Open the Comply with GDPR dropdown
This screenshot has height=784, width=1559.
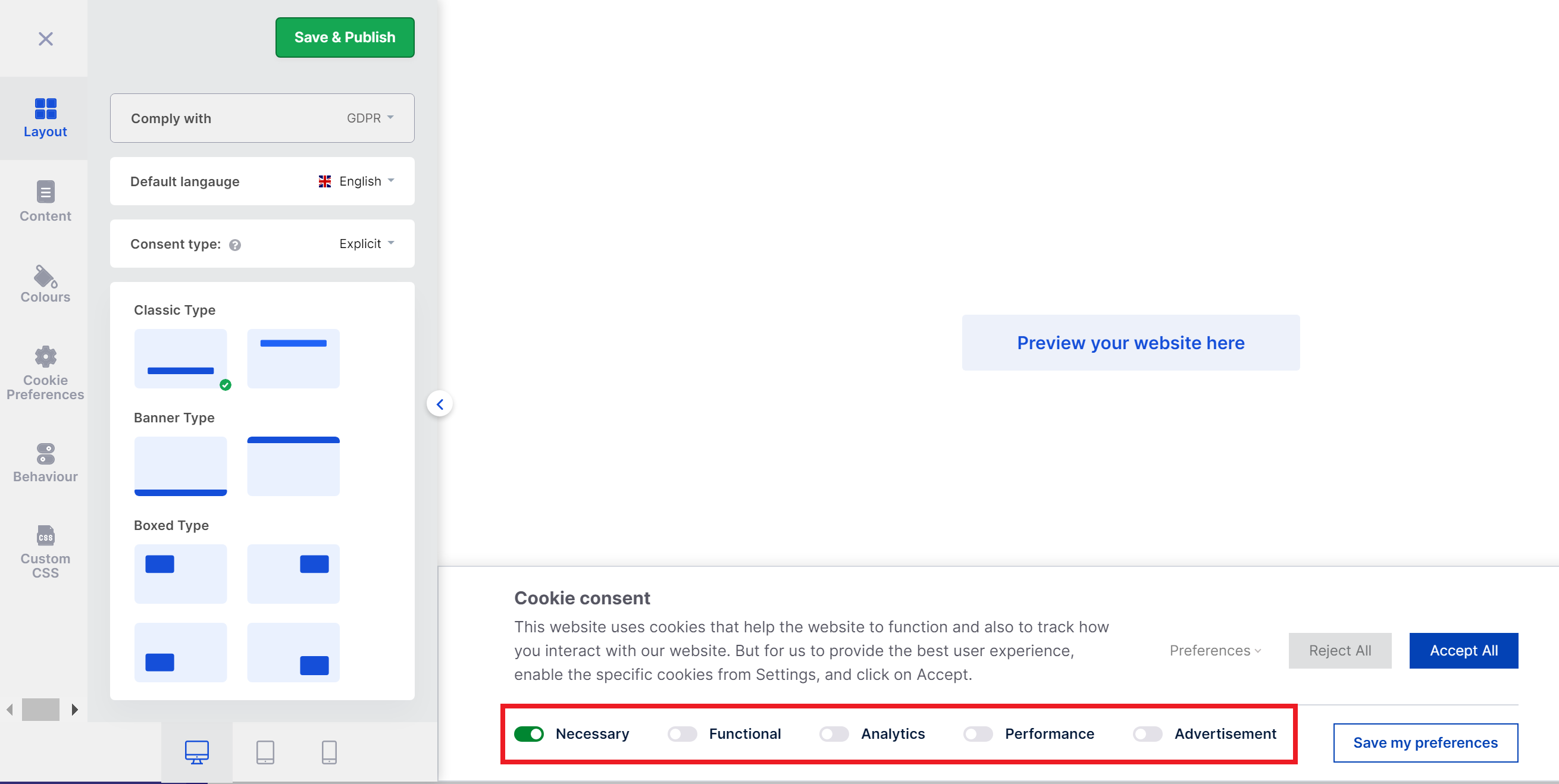(x=262, y=118)
